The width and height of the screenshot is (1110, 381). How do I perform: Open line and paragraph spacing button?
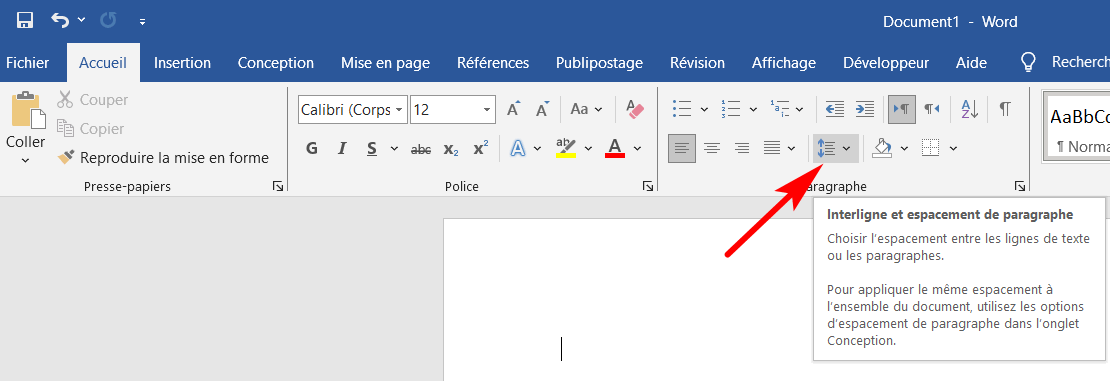click(835, 148)
